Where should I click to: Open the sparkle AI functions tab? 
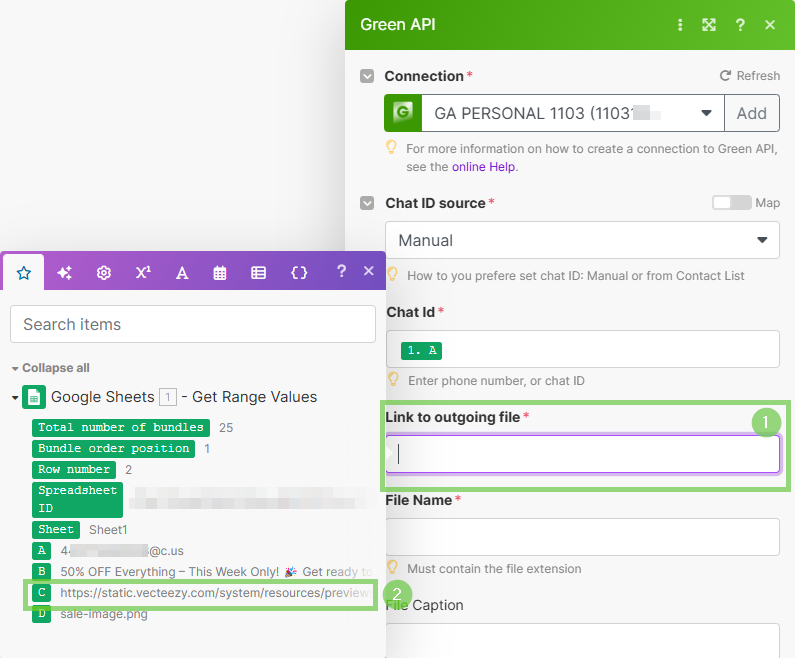click(64, 272)
